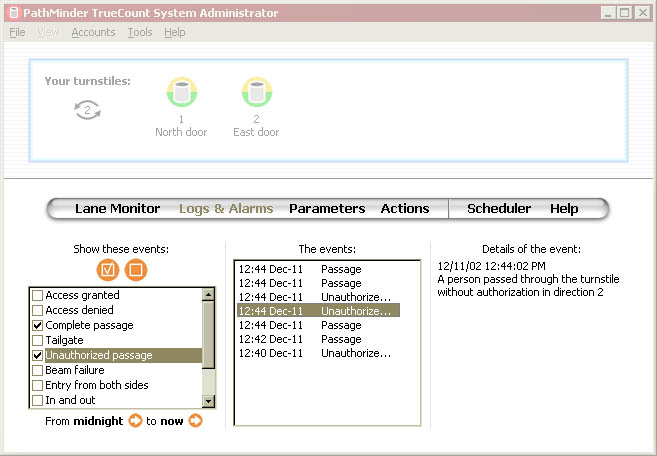Open the Tools menu
The image size is (657, 456).
click(140, 32)
